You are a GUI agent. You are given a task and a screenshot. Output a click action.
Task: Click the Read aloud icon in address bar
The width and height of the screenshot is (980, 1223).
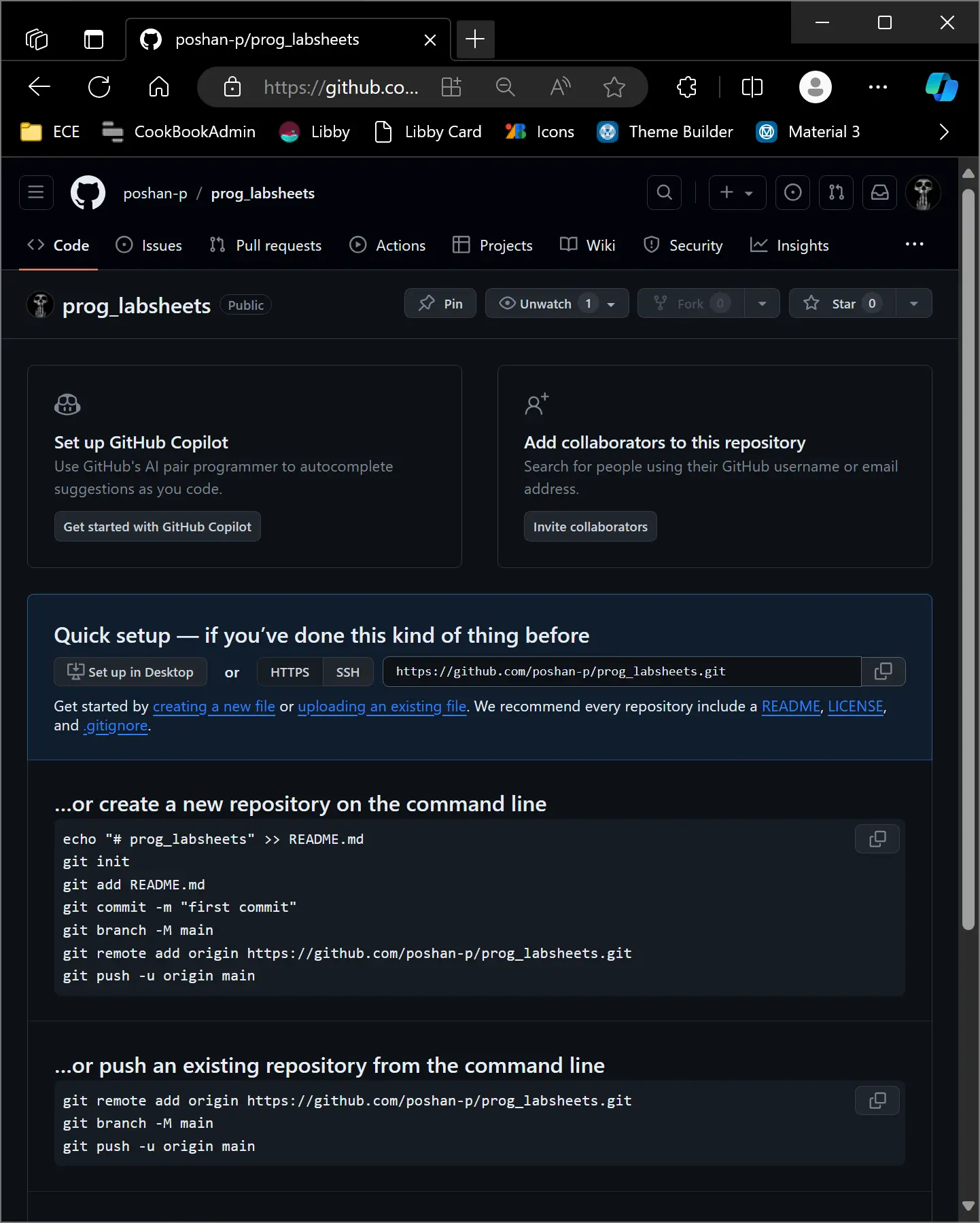[x=560, y=87]
